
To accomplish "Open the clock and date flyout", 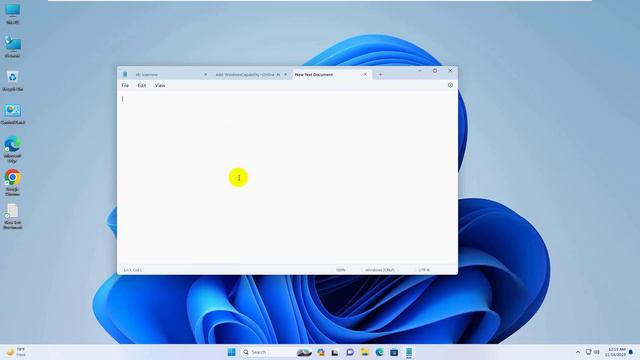I will pyautogui.click(x=616, y=352).
